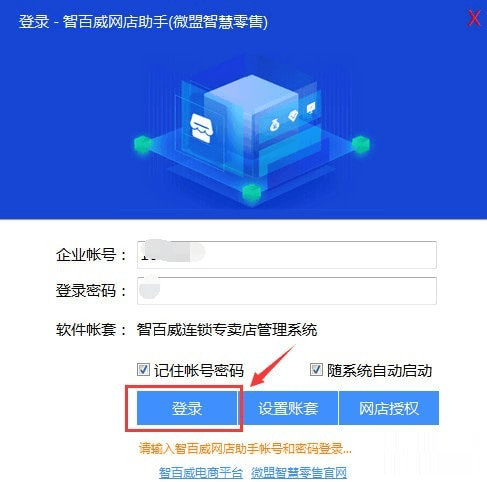Screen dimensions: 487x482
Task: Click the 网店授权 button
Action: [x=389, y=408]
